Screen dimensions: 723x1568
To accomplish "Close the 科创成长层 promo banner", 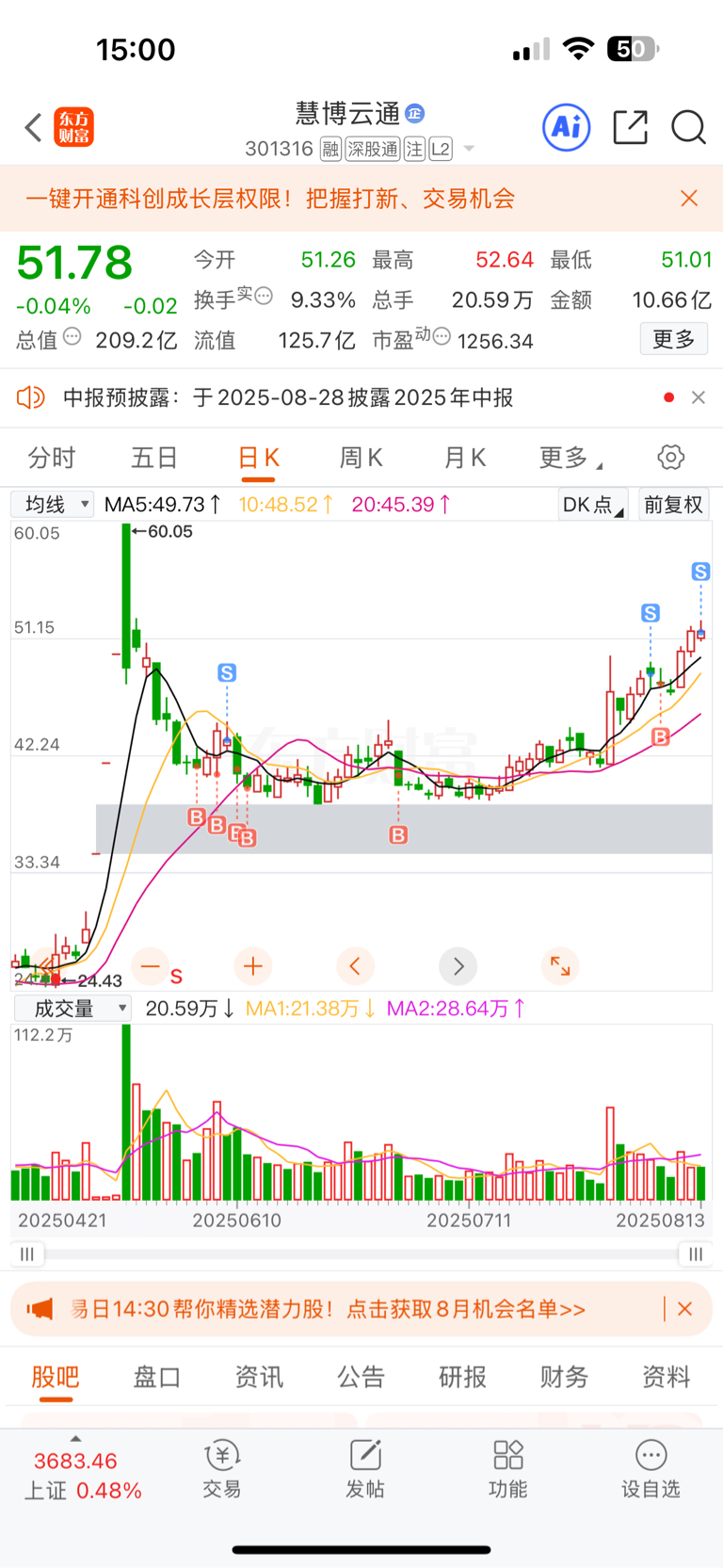I will 689,198.
